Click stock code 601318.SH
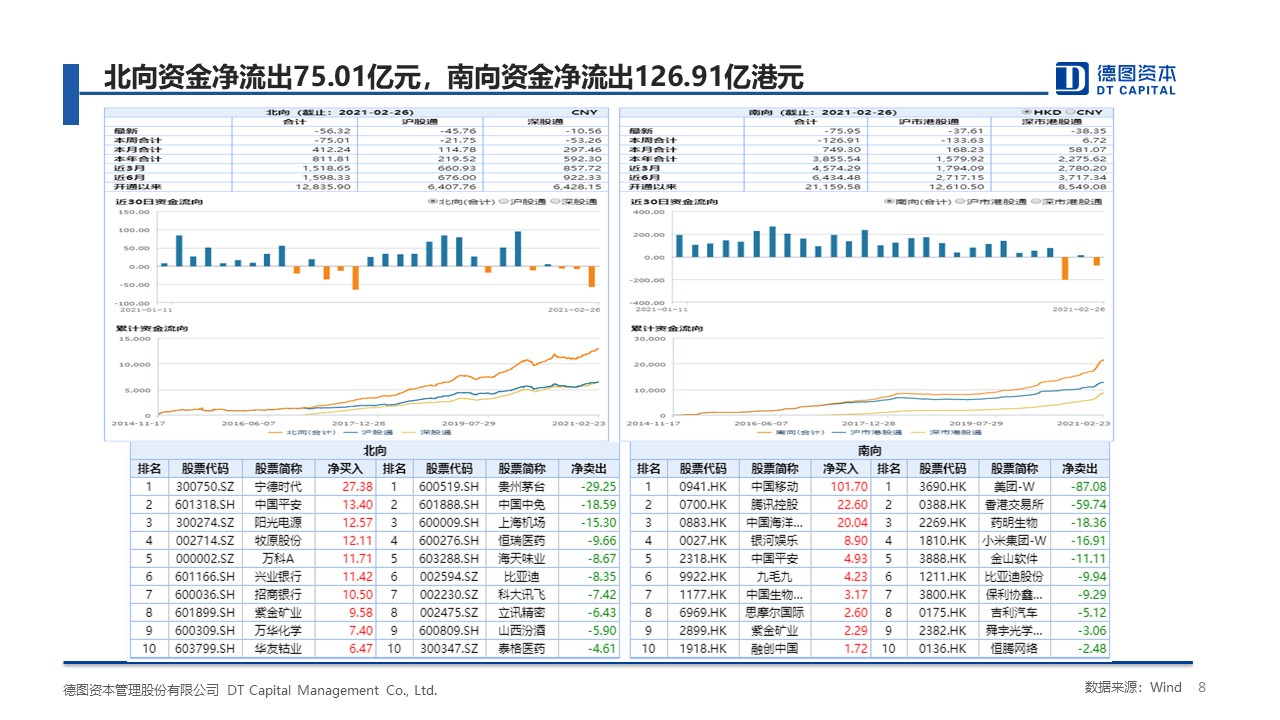The width and height of the screenshot is (1280, 720). click(203, 505)
